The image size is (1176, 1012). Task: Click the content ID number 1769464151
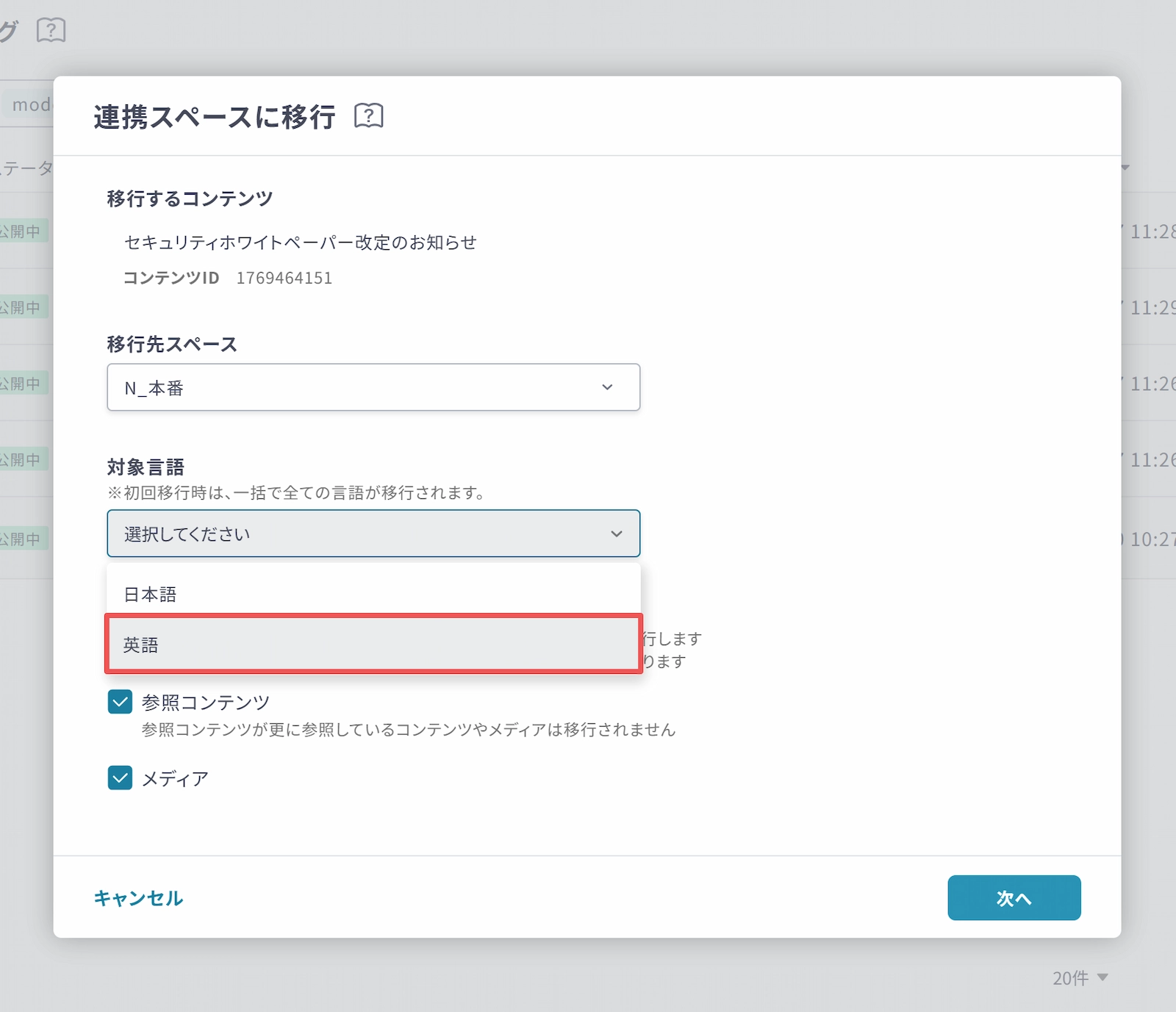[x=284, y=278]
